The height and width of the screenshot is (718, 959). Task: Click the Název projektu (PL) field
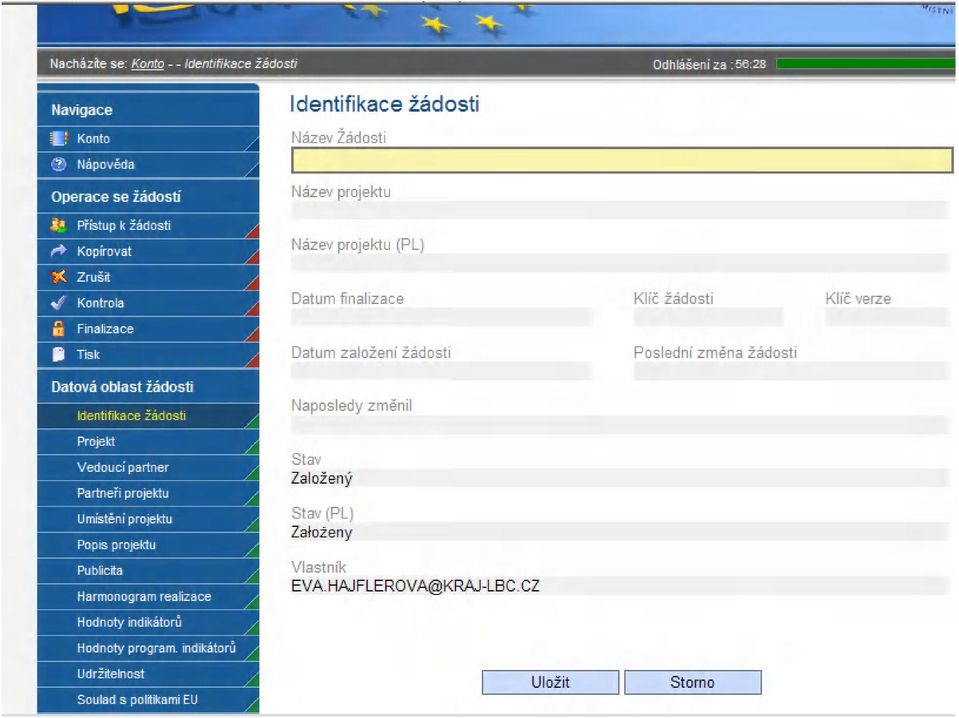tap(620, 264)
